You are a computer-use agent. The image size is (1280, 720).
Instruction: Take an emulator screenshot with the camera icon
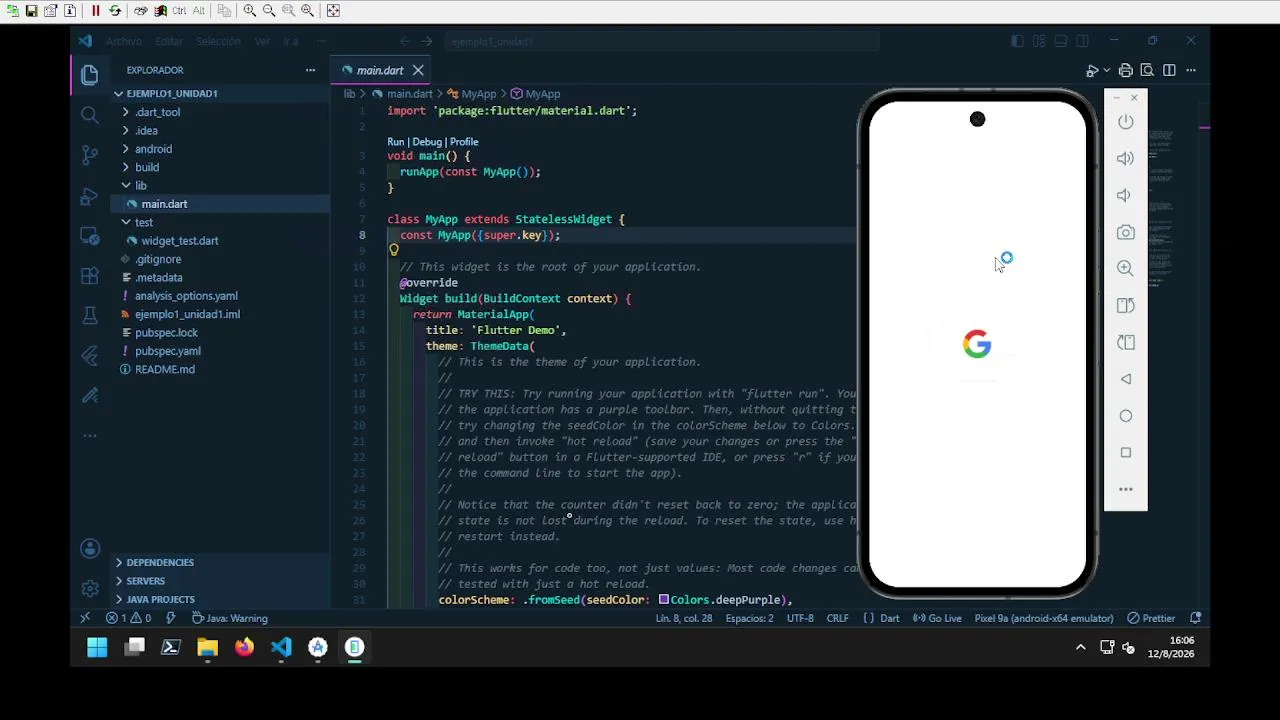coord(1126,232)
